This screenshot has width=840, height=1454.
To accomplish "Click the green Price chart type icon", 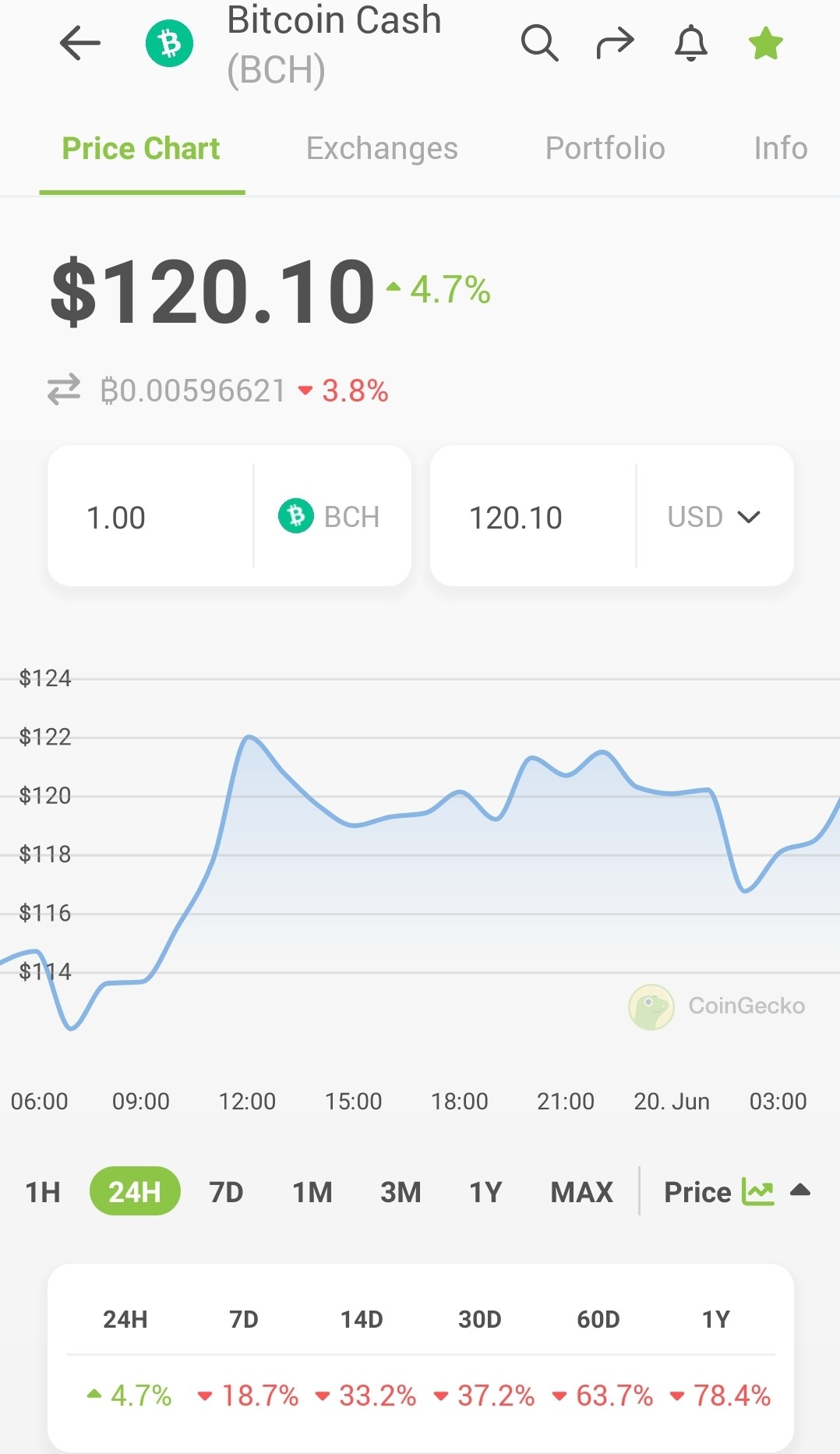I will (x=757, y=1191).
